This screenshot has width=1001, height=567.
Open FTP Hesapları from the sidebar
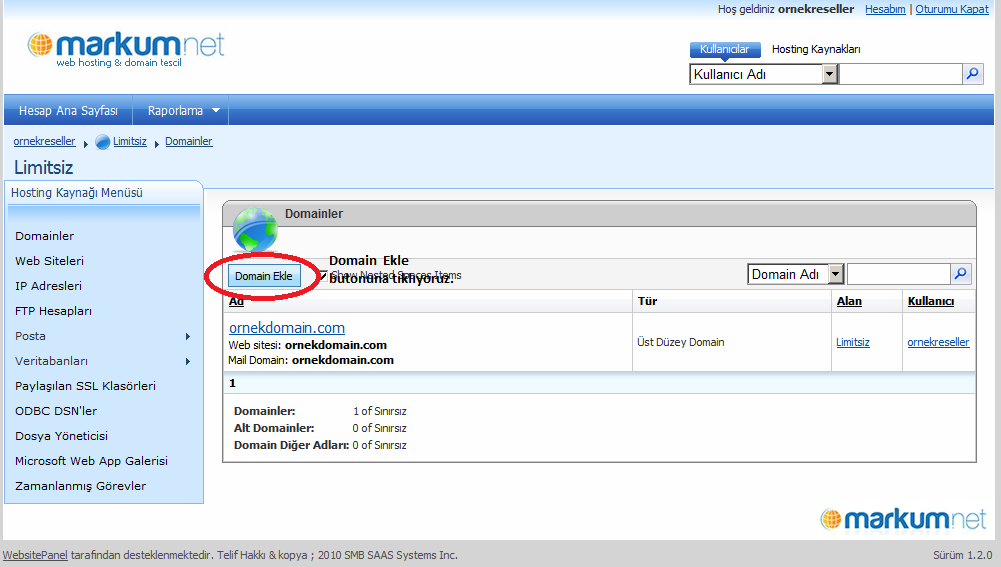(54, 311)
